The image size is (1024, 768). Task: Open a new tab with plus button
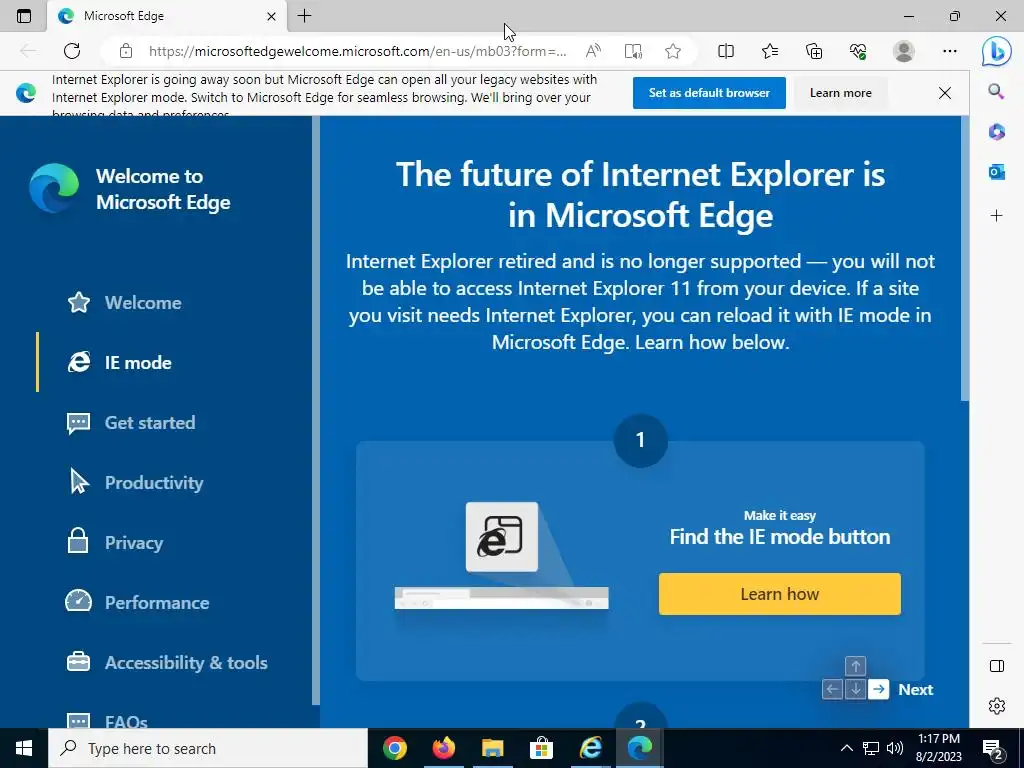click(304, 16)
